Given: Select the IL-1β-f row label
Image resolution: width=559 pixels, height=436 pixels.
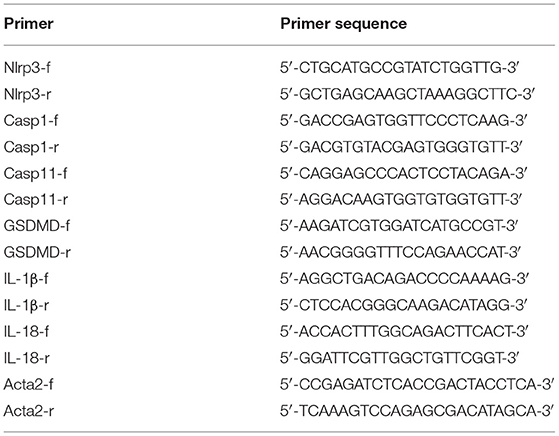Looking at the screenshot, I should point(26,279).
